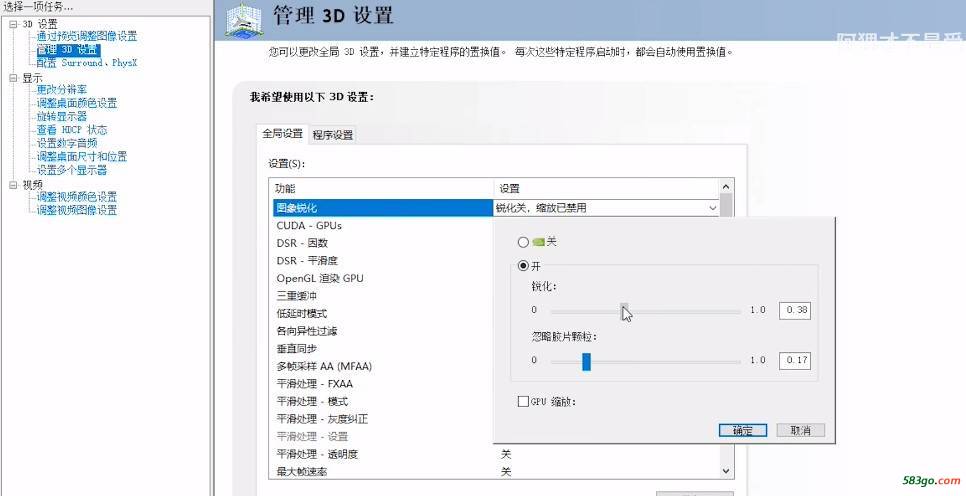The height and width of the screenshot is (496, 966).
Task: Open the 图象锐化 setting dropdown
Action: pyautogui.click(x=713, y=208)
